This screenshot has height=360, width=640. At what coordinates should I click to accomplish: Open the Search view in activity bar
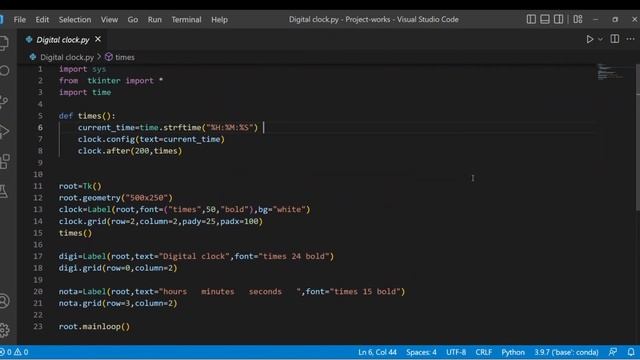4,71
